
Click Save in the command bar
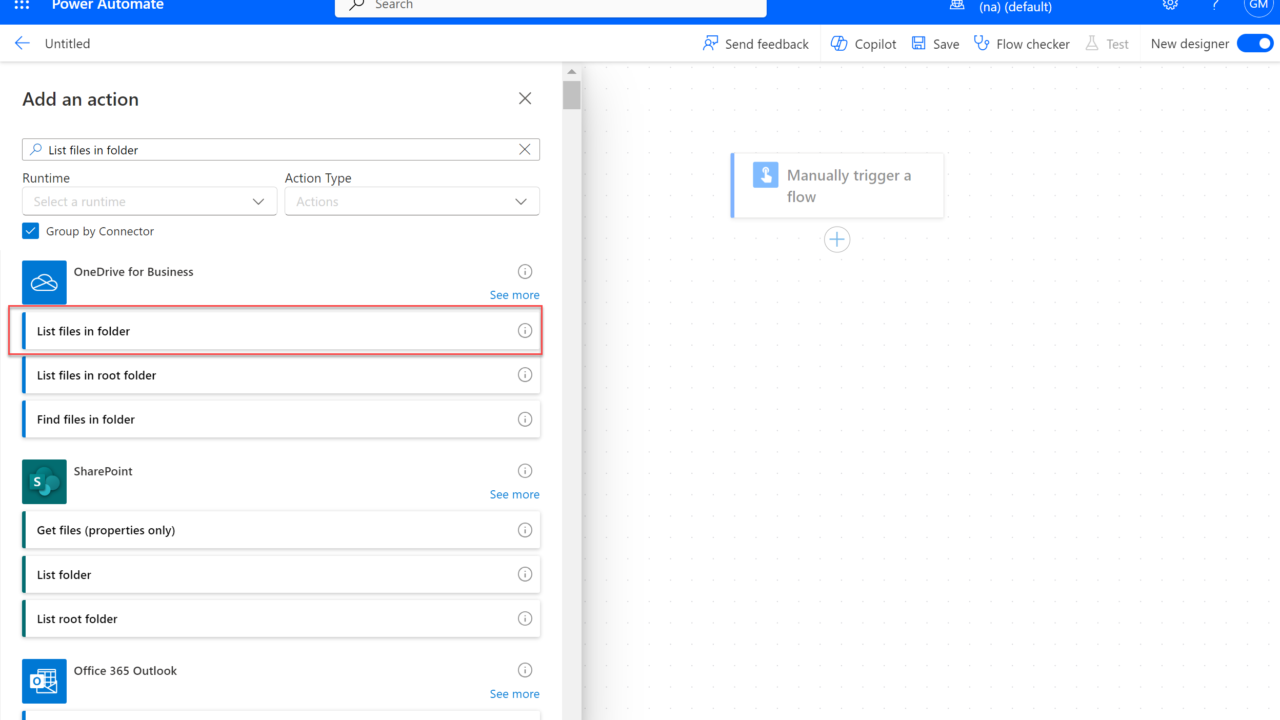[935, 44]
